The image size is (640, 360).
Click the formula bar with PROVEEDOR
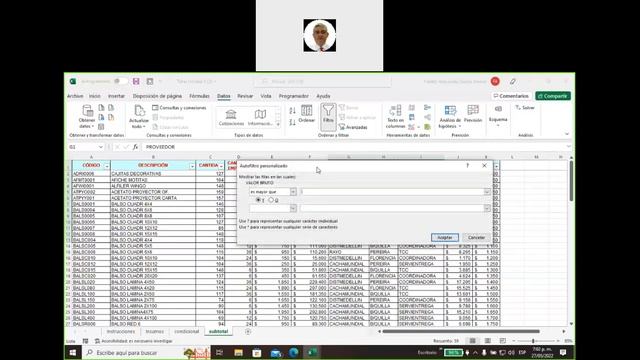click(x=355, y=147)
